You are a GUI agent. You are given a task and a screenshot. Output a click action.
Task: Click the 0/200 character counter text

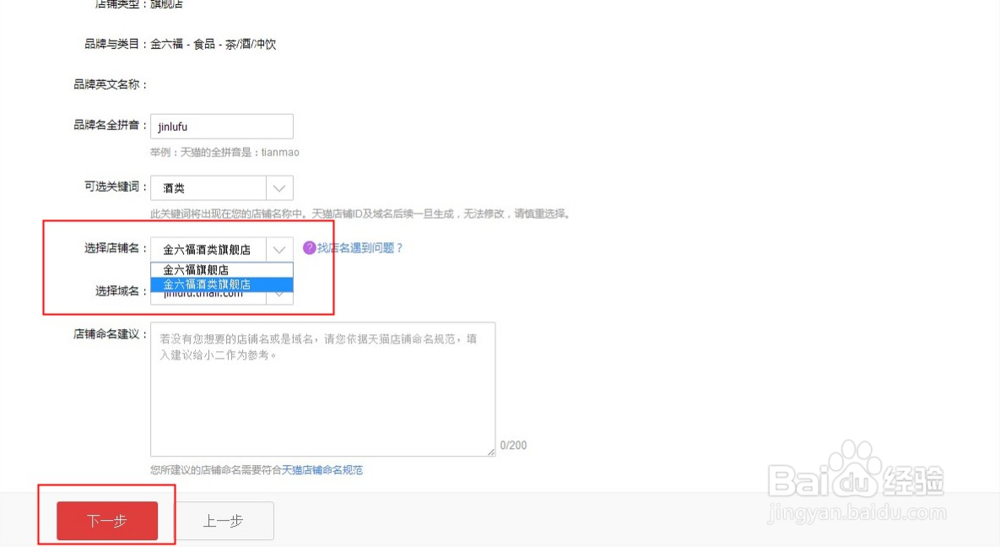pyautogui.click(x=513, y=445)
